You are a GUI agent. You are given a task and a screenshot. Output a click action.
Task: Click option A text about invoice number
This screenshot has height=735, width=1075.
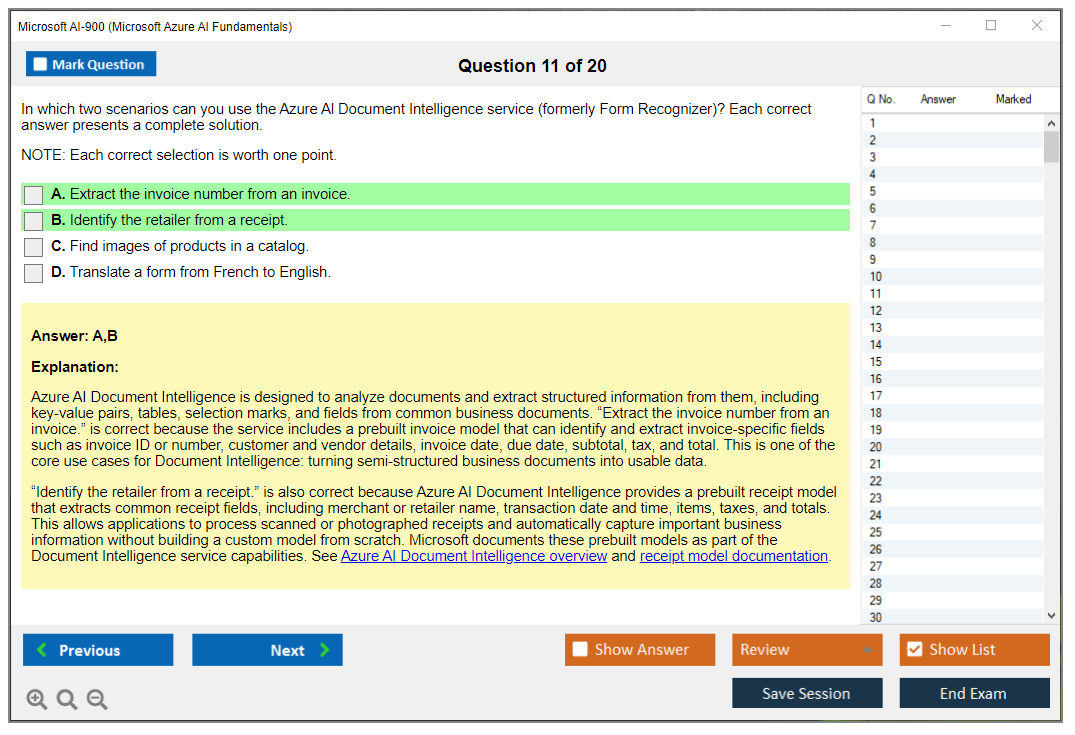210,194
